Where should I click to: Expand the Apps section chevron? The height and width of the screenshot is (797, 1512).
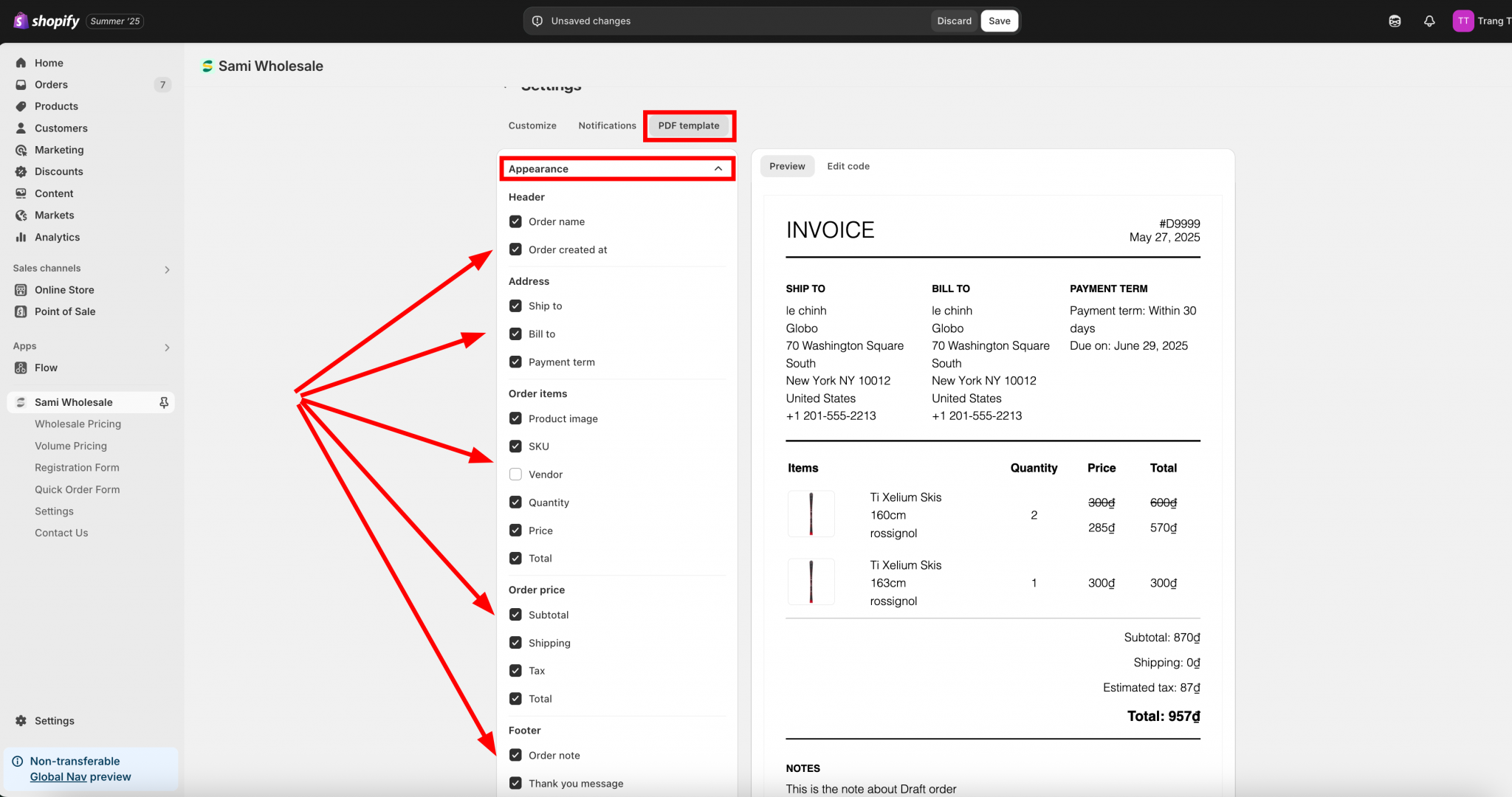pos(167,347)
